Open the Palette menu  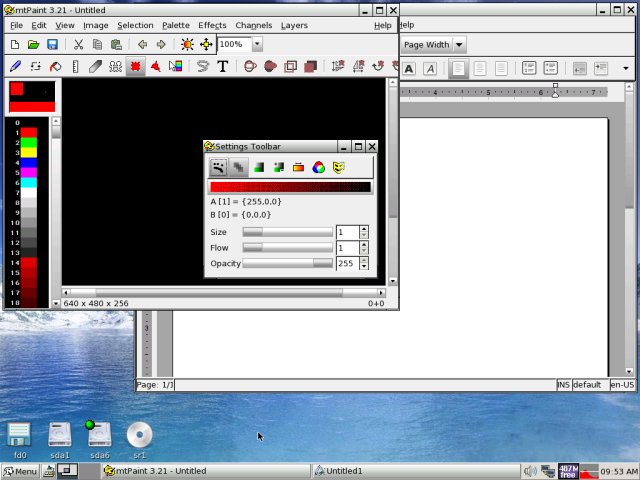pyautogui.click(x=175, y=25)
